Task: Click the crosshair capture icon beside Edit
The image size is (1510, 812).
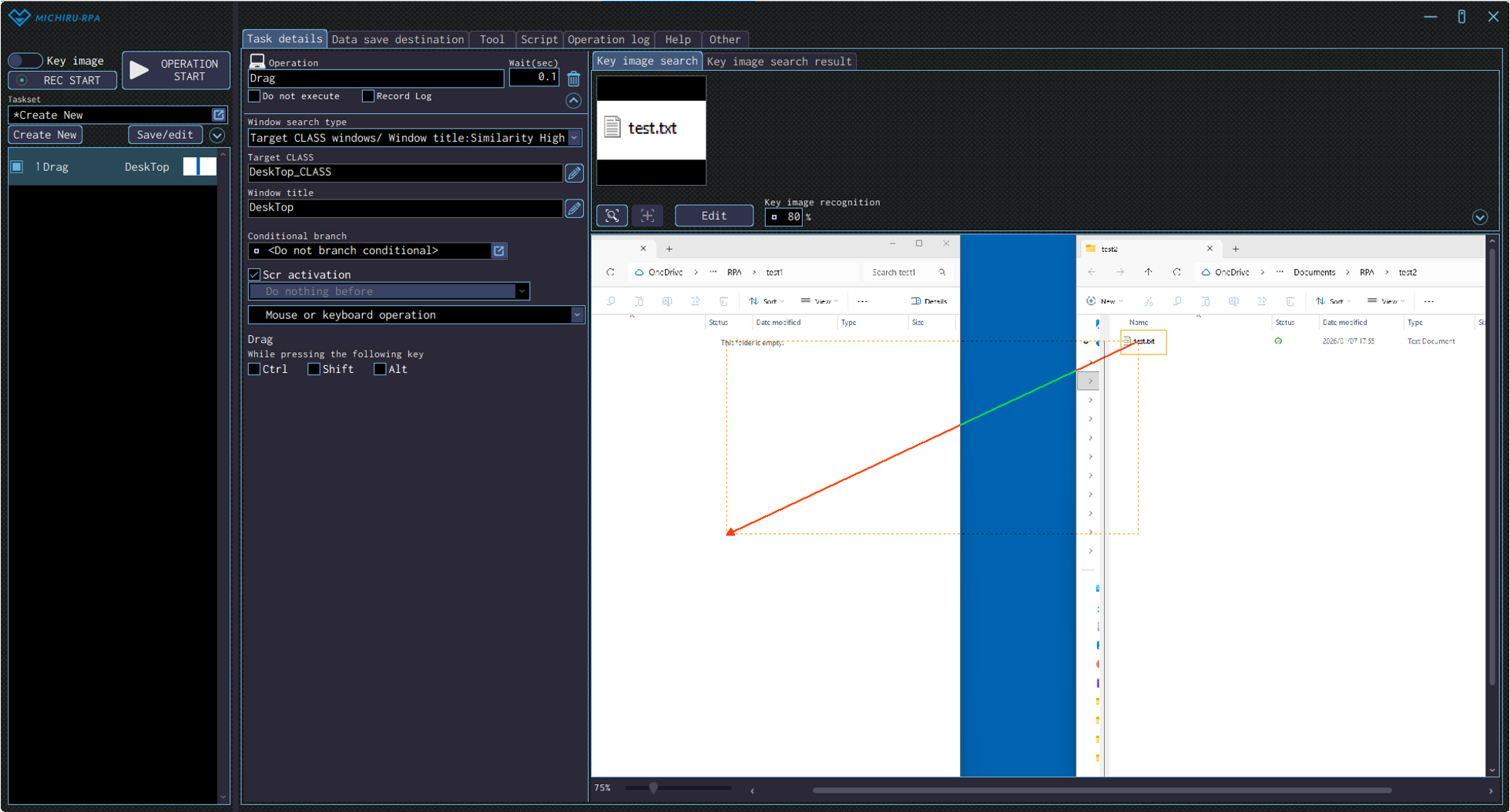Action: coord(647,216)
